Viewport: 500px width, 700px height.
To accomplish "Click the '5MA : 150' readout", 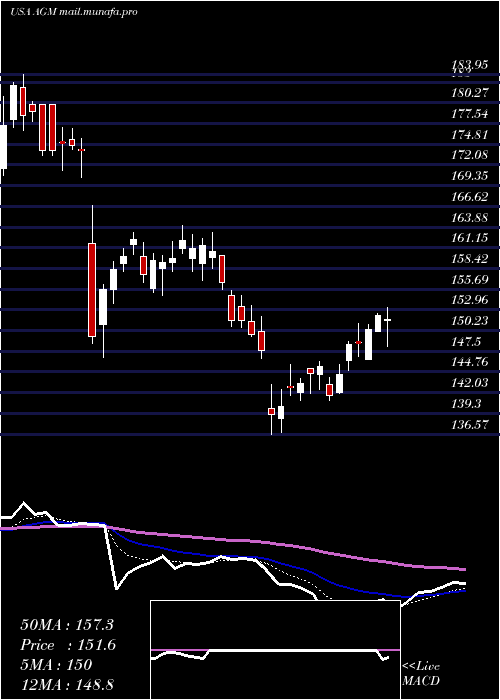I will point(56,665).
